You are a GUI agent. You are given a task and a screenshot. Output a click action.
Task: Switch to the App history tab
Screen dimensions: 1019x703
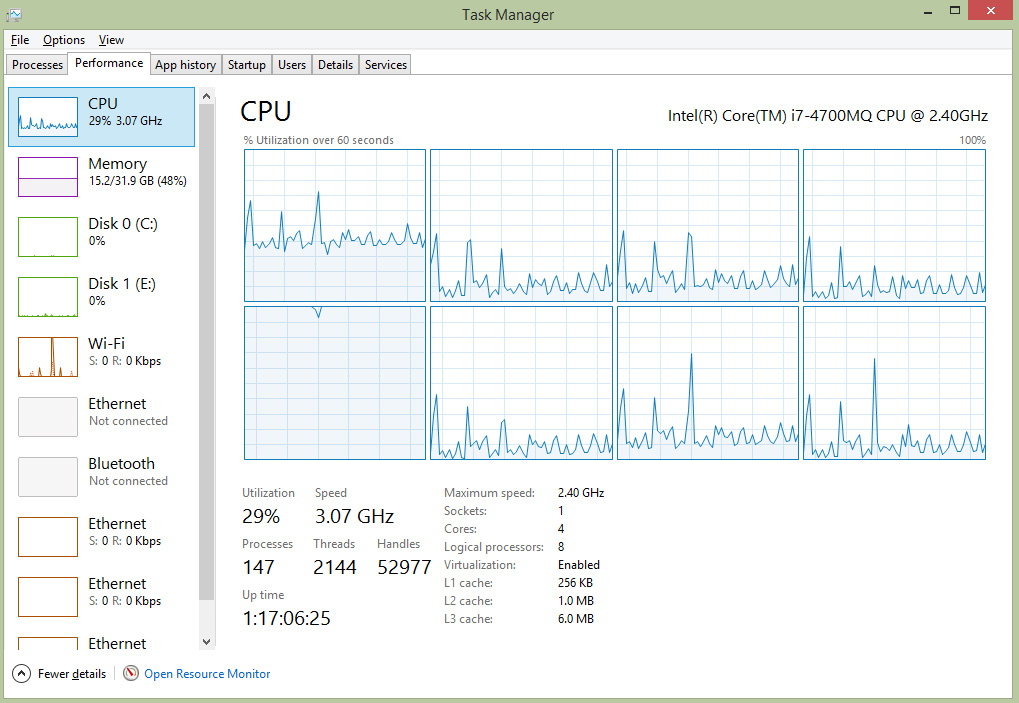185,64
